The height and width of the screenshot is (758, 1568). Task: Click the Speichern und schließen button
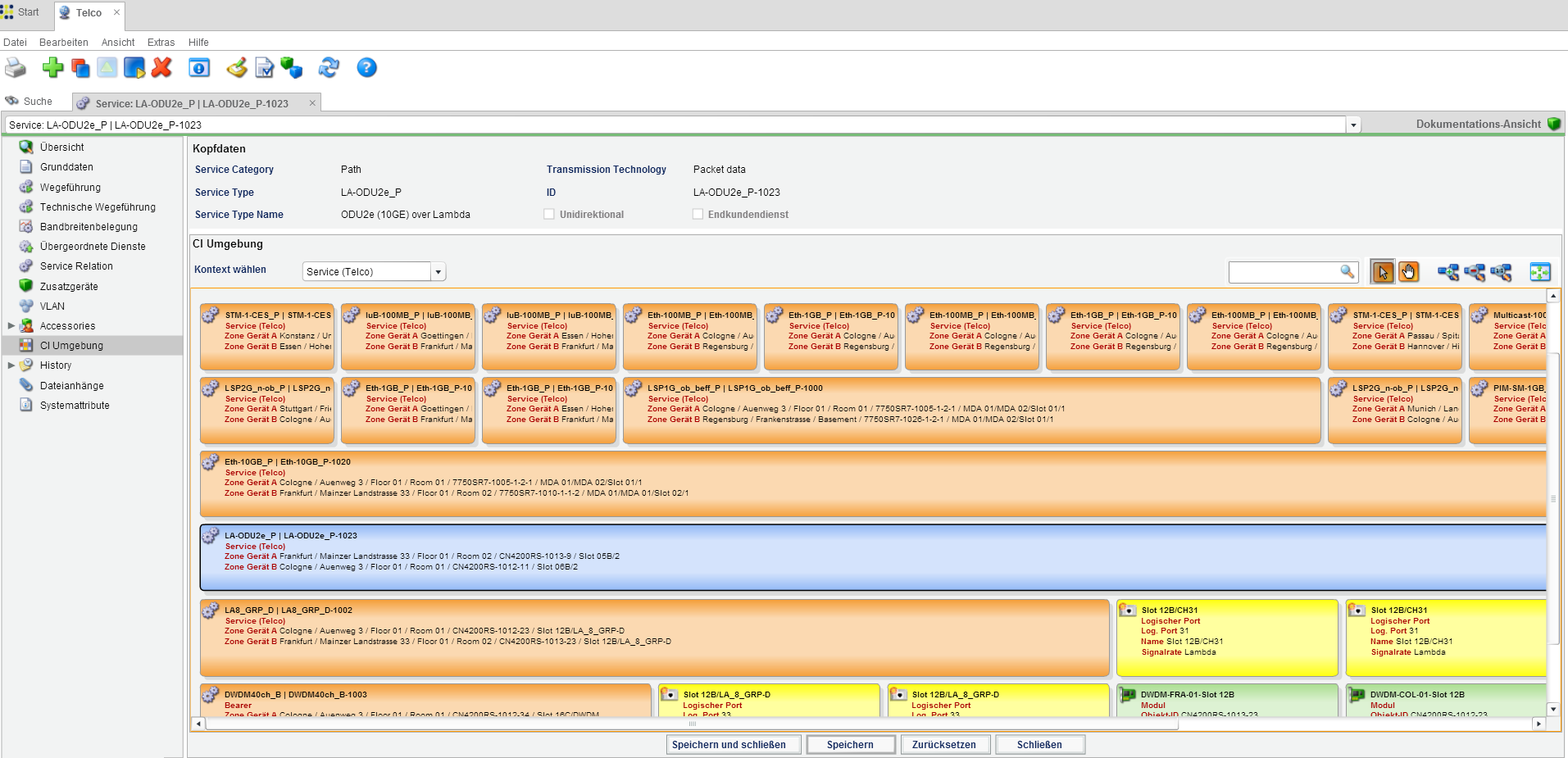point(729,745)
